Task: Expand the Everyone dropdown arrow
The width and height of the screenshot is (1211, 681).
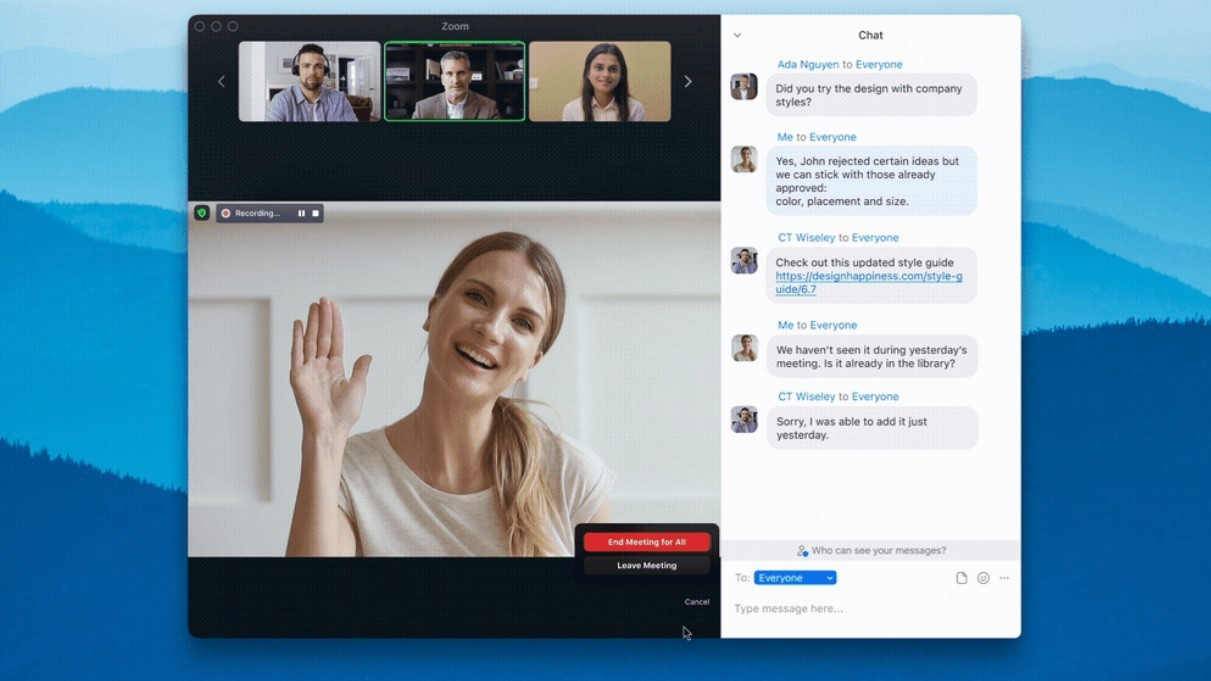Action: [x=829, y=577]
